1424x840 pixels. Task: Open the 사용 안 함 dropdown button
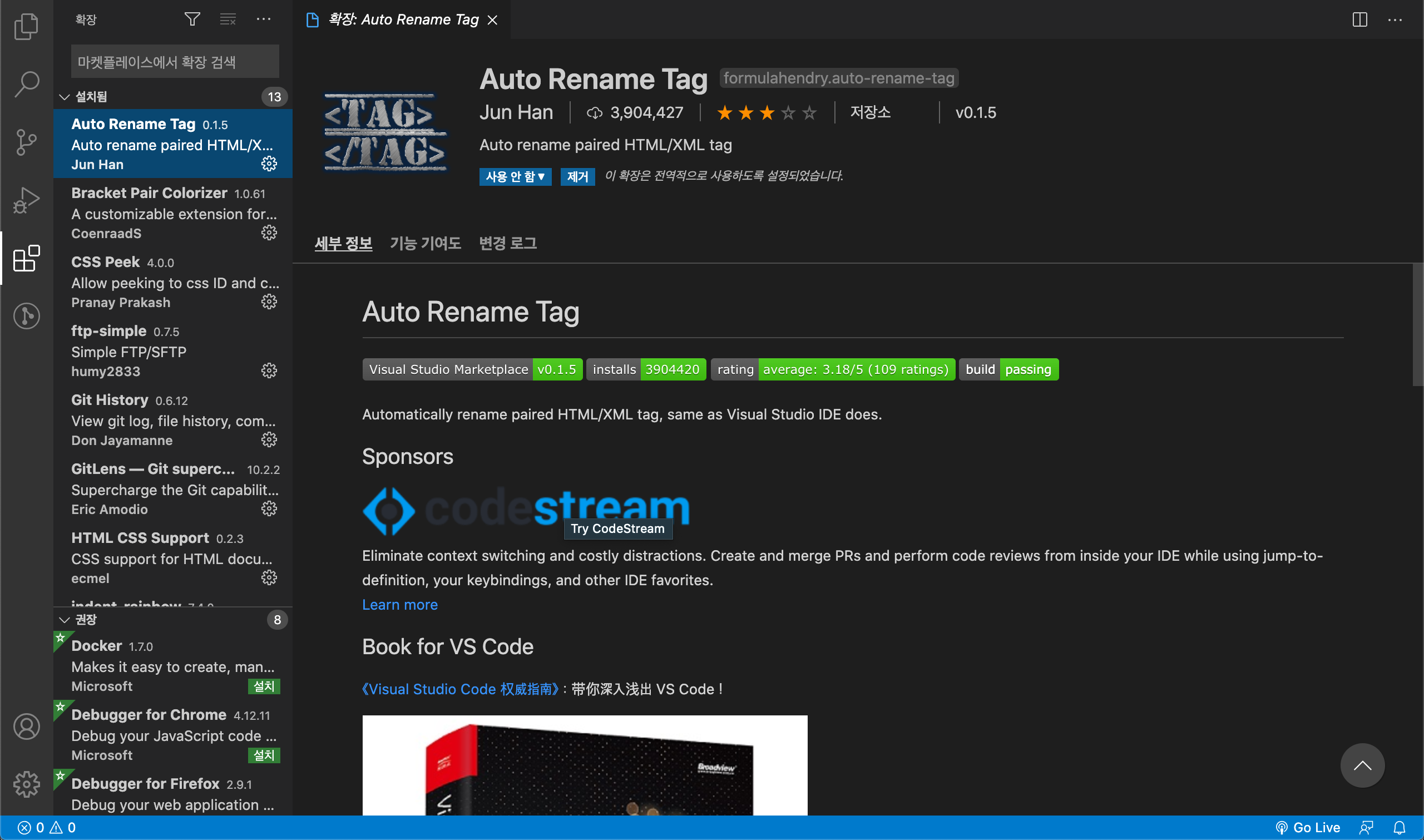515,176
